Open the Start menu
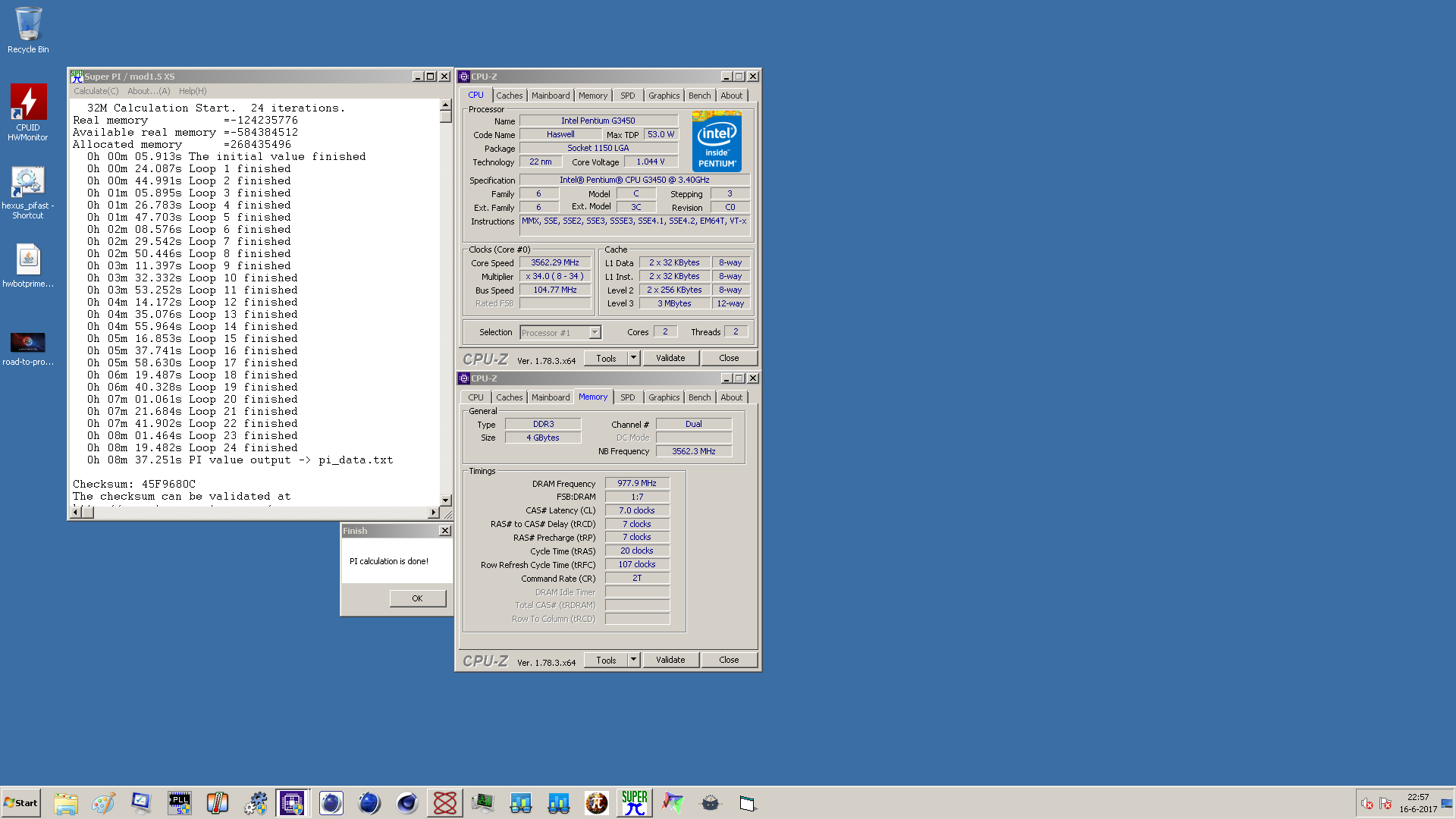Viewport: 1456px width, 819px height. [21, 803]
